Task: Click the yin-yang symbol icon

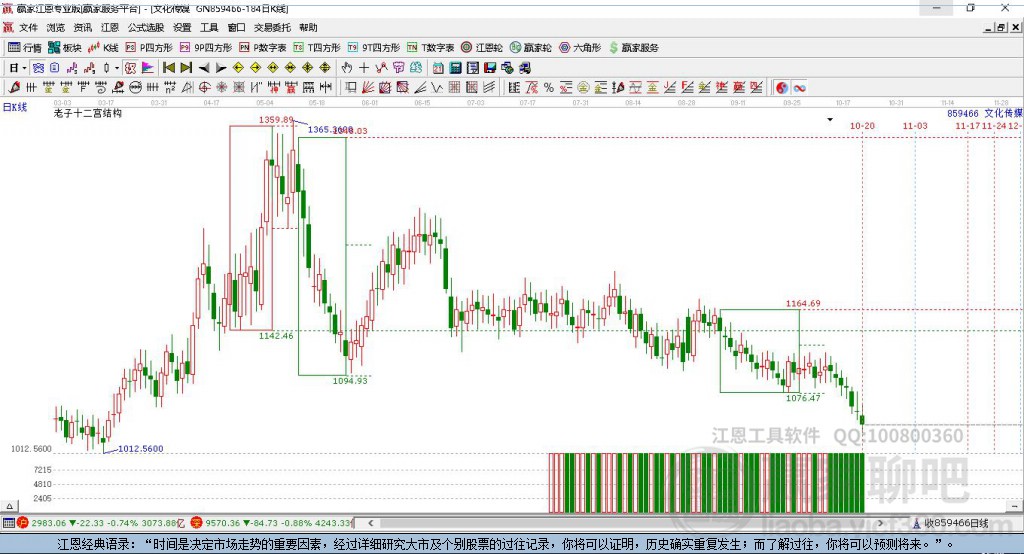Action: [782, 87]
